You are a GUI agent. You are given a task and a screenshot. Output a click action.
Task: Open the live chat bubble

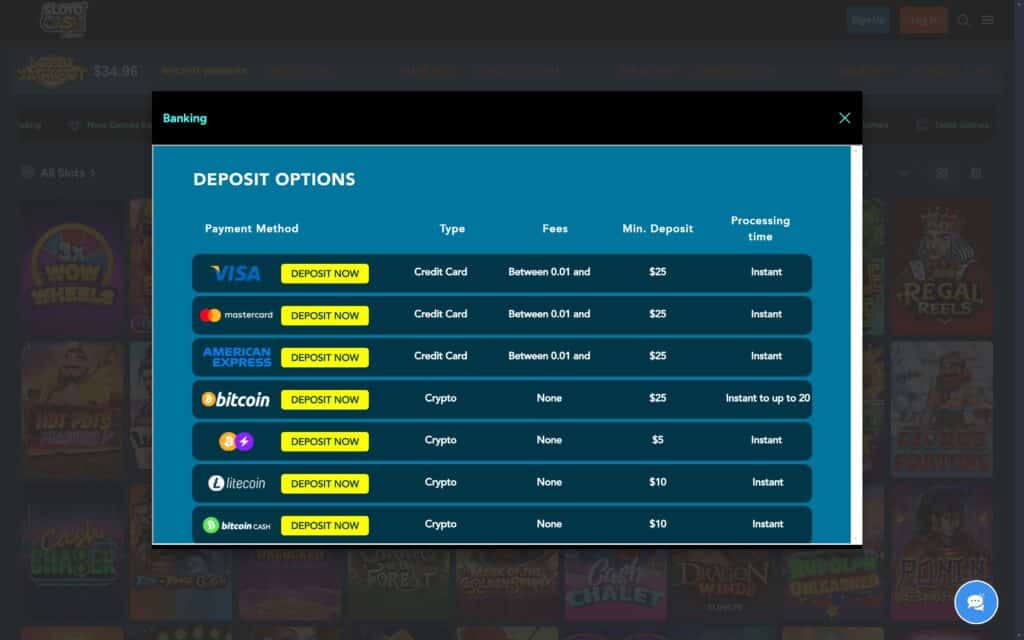pos(975,602)
